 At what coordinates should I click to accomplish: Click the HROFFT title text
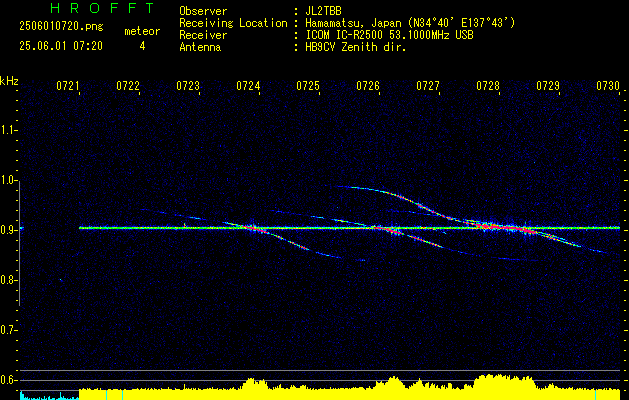coord(102,8)
